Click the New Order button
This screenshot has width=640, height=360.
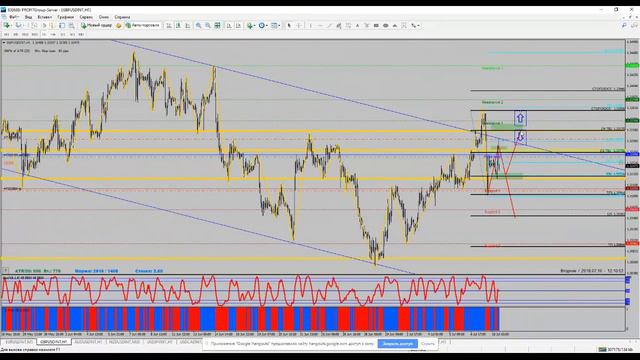(x=97, y=25)
